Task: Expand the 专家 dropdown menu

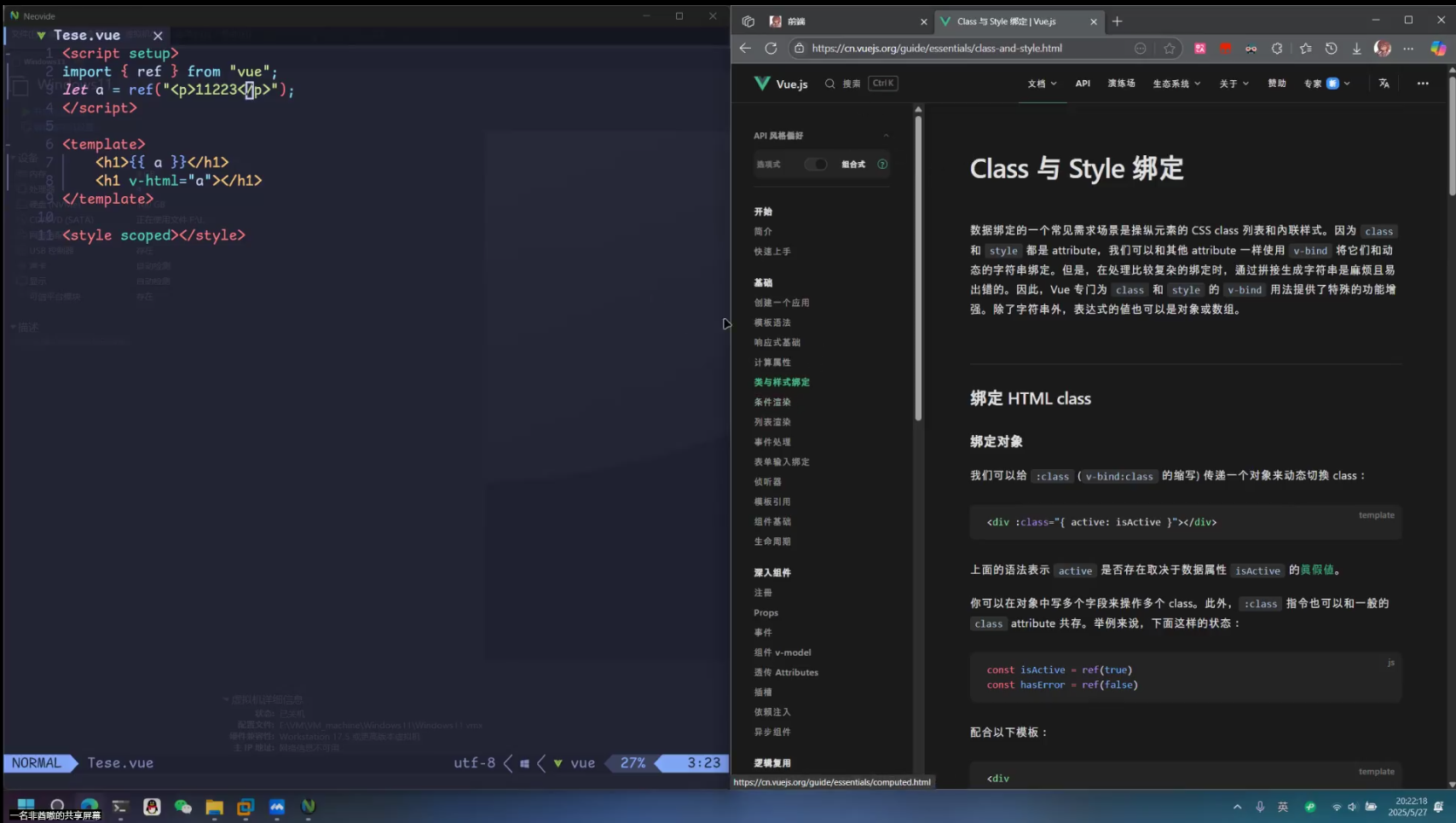Action: 1327,84
